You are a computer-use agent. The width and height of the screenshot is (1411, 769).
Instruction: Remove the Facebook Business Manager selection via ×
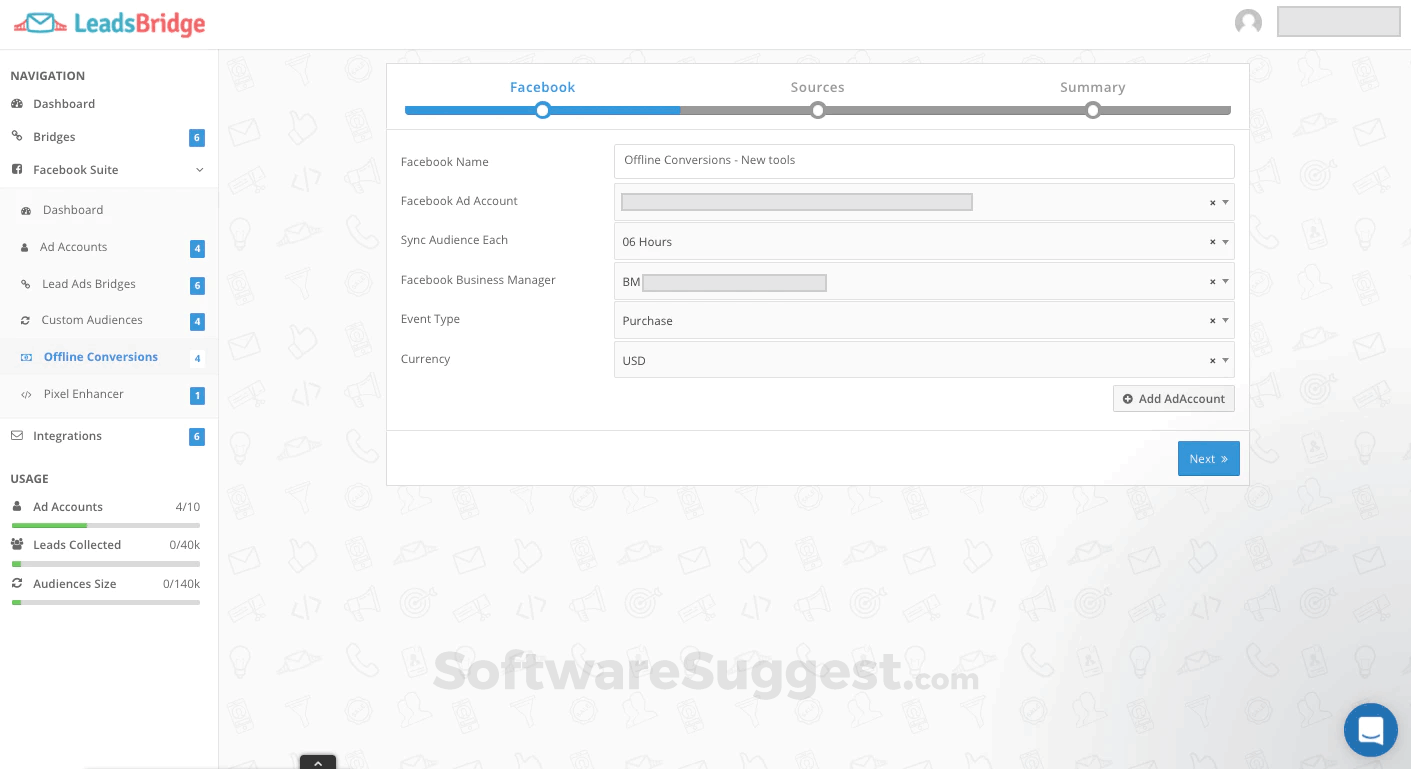click(1212, 281)
